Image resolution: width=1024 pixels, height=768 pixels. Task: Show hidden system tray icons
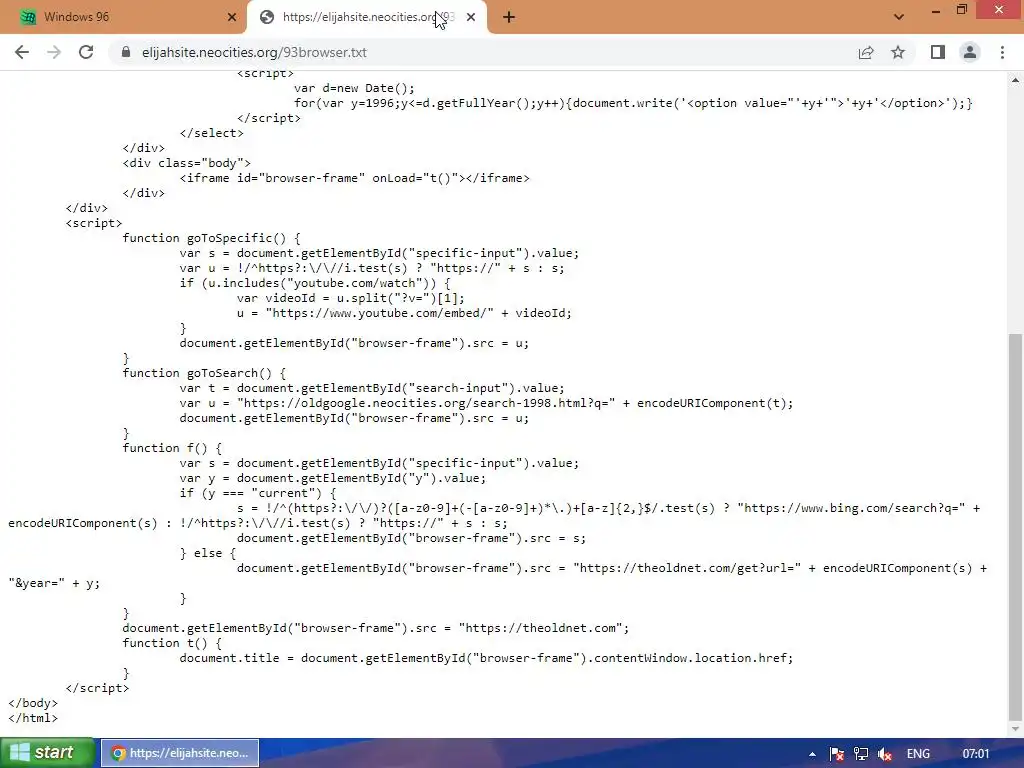point(812,754)
